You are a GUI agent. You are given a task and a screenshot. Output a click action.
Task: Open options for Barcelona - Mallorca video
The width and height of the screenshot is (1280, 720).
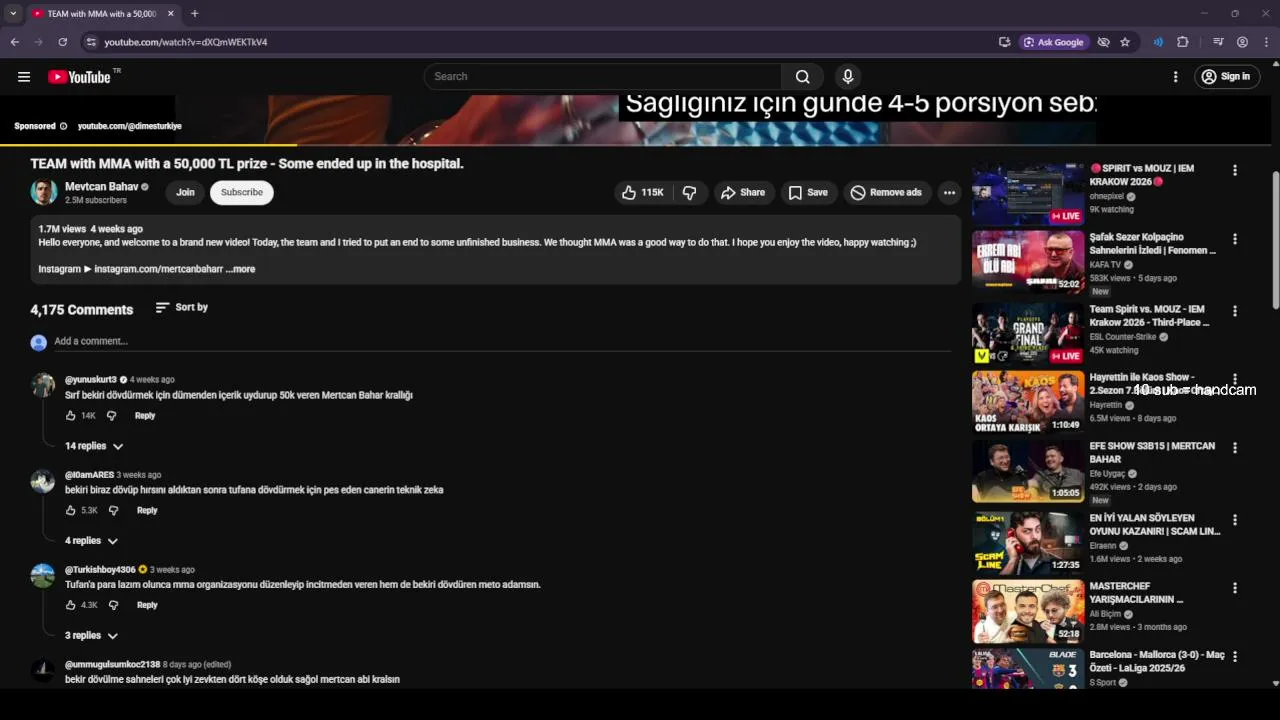pos(1235,657)
